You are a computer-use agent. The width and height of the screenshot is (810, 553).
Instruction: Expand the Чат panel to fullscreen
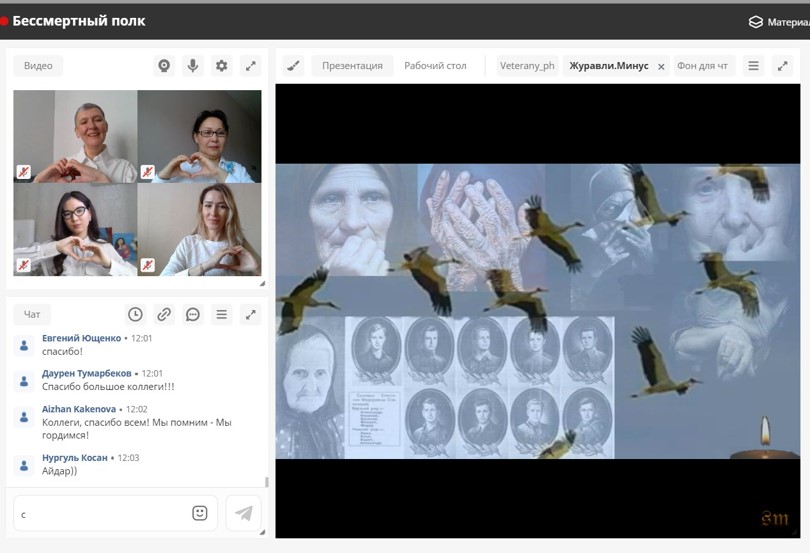[x=251, y=314]
